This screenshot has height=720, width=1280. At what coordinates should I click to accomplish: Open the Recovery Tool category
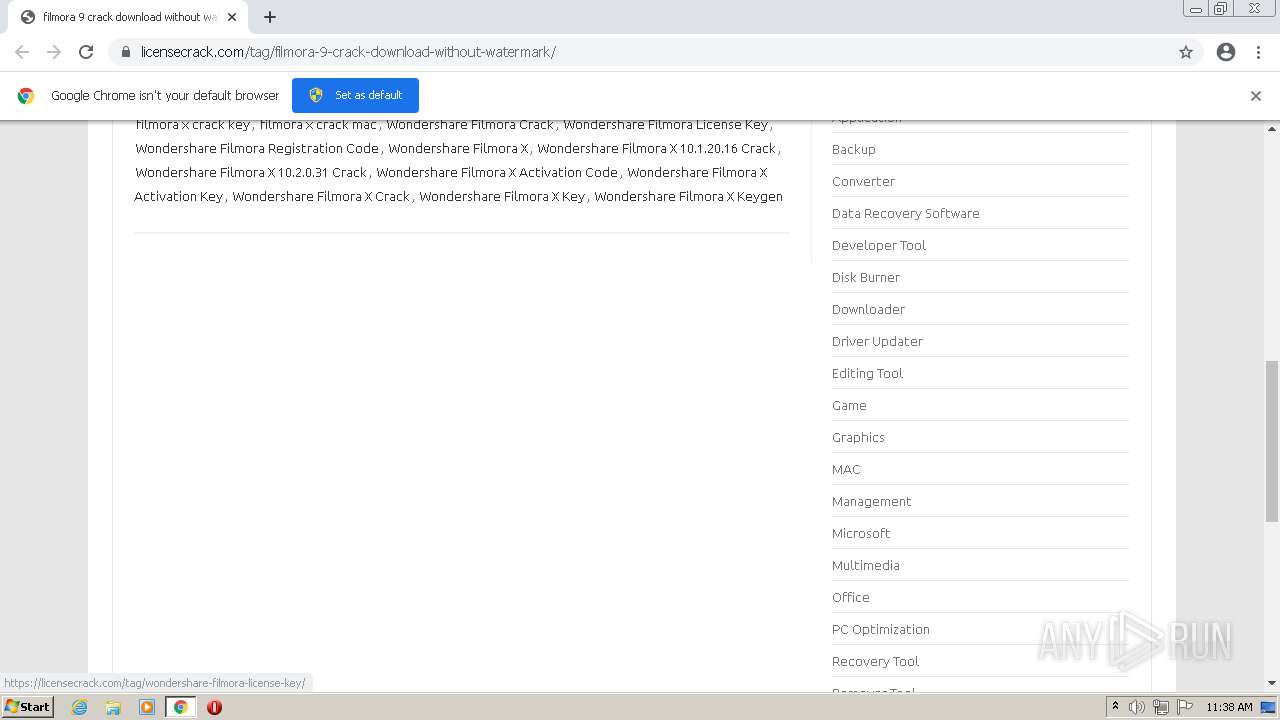pos(875,661)
